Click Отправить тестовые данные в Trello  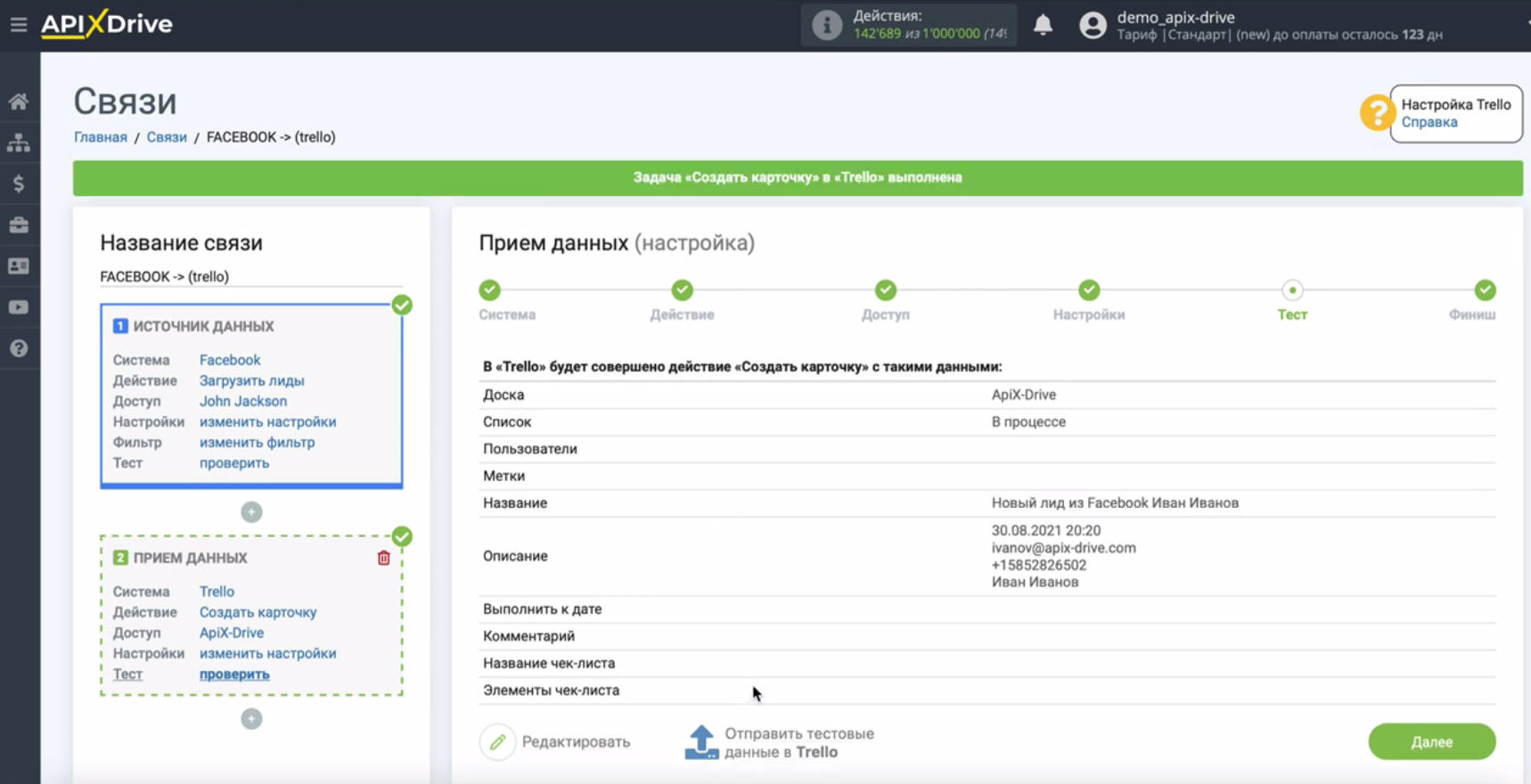[799, 743]
